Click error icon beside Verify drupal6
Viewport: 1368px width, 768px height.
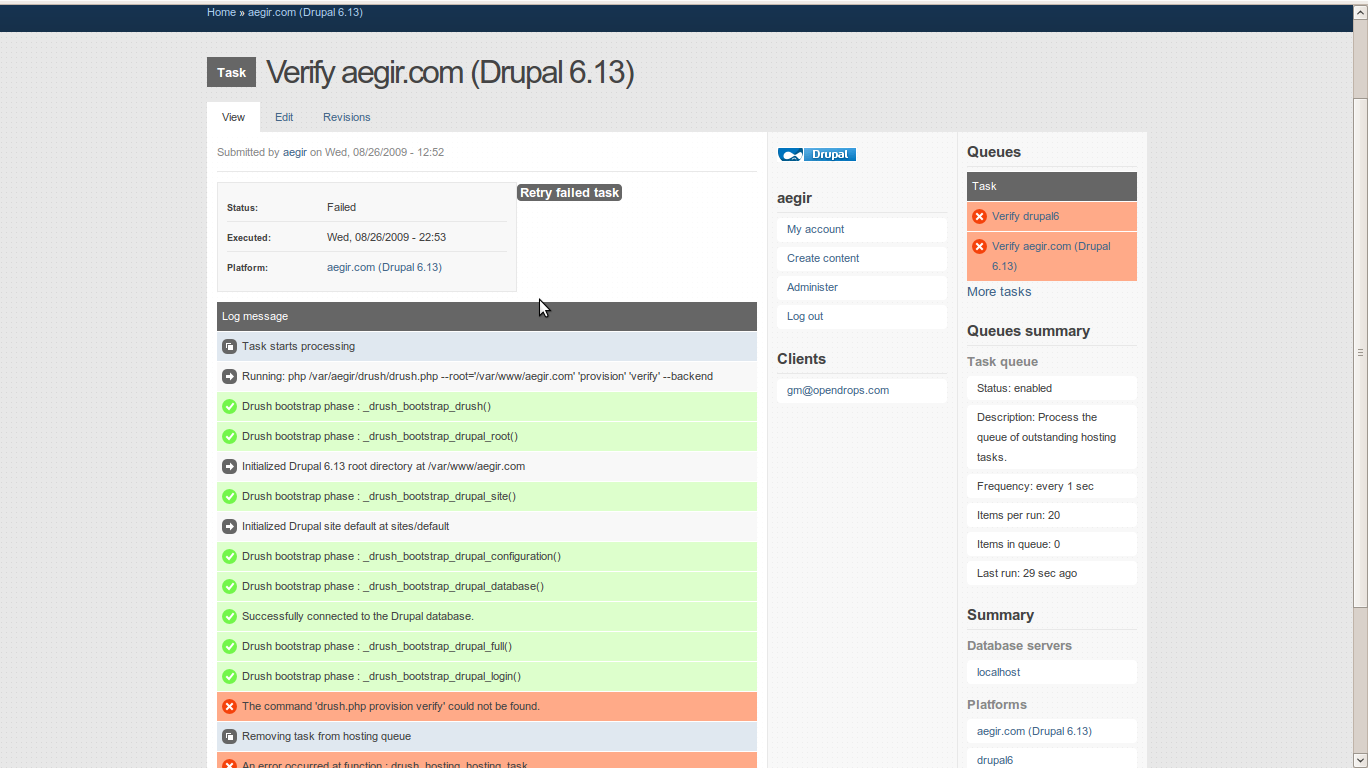pos(979,217)
